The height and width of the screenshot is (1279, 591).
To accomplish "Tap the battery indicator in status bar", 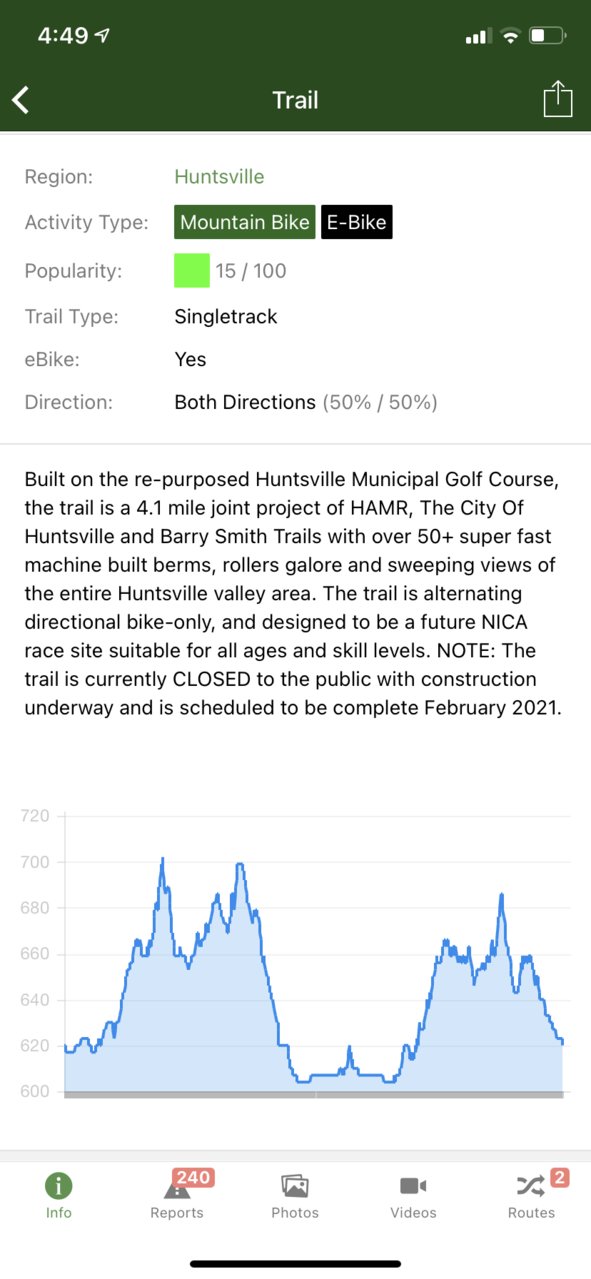I will coord(548,36).
